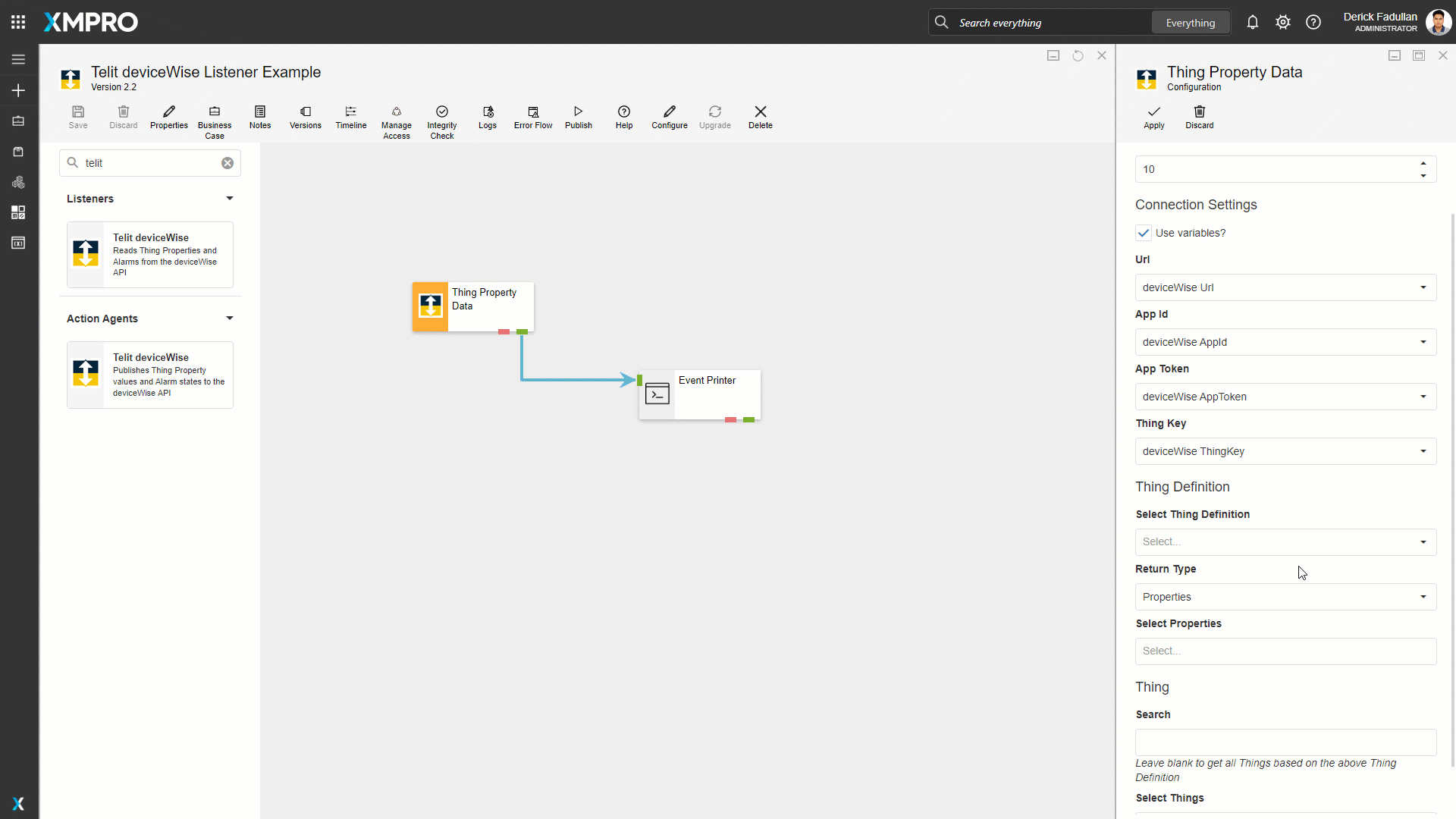Viewport: 1456px width, 819px height.
Task: Uncheck the Use variables checkbox
Action: [1144, 233]
